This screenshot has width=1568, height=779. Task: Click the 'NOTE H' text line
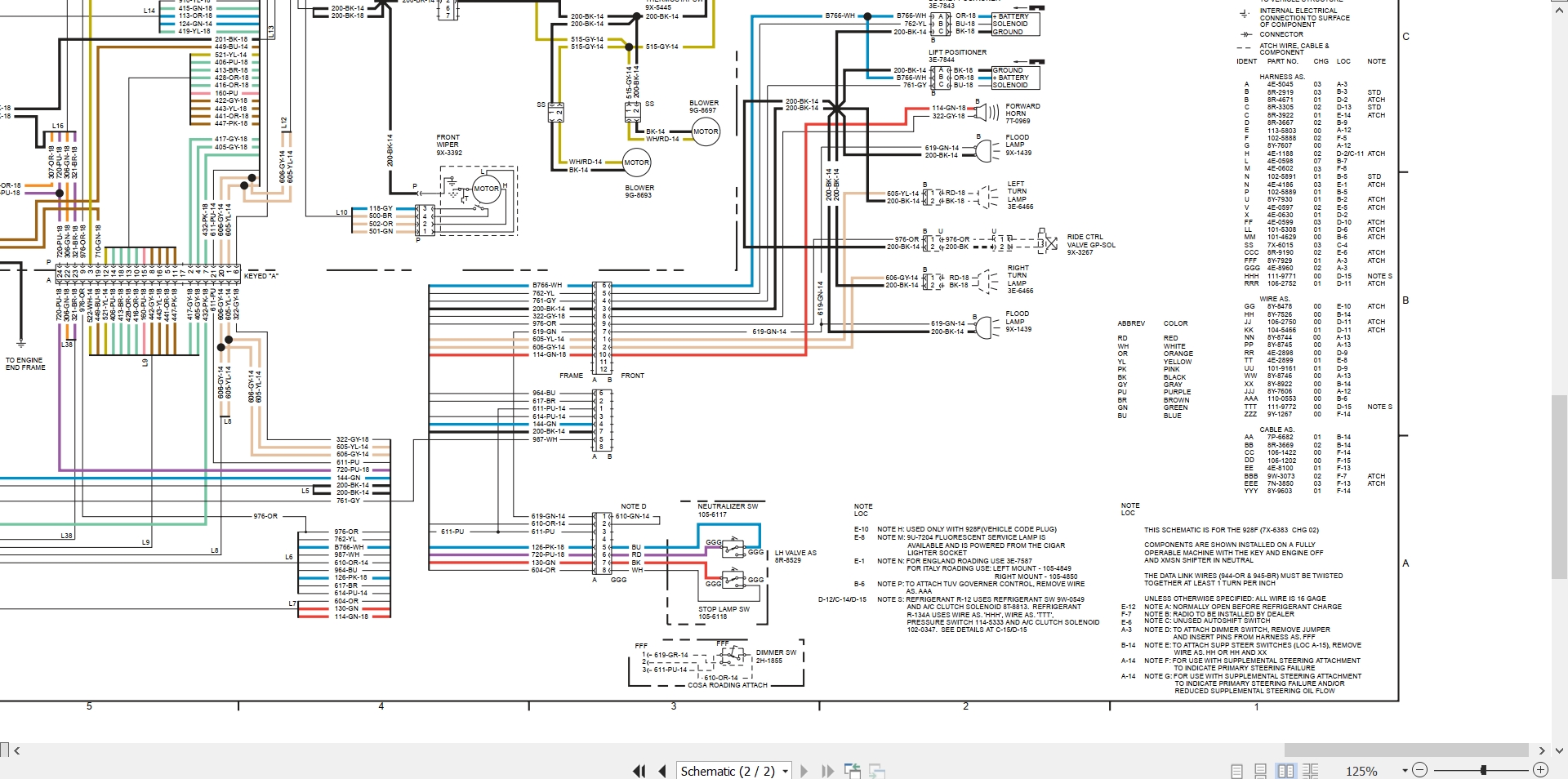point(967,529)
